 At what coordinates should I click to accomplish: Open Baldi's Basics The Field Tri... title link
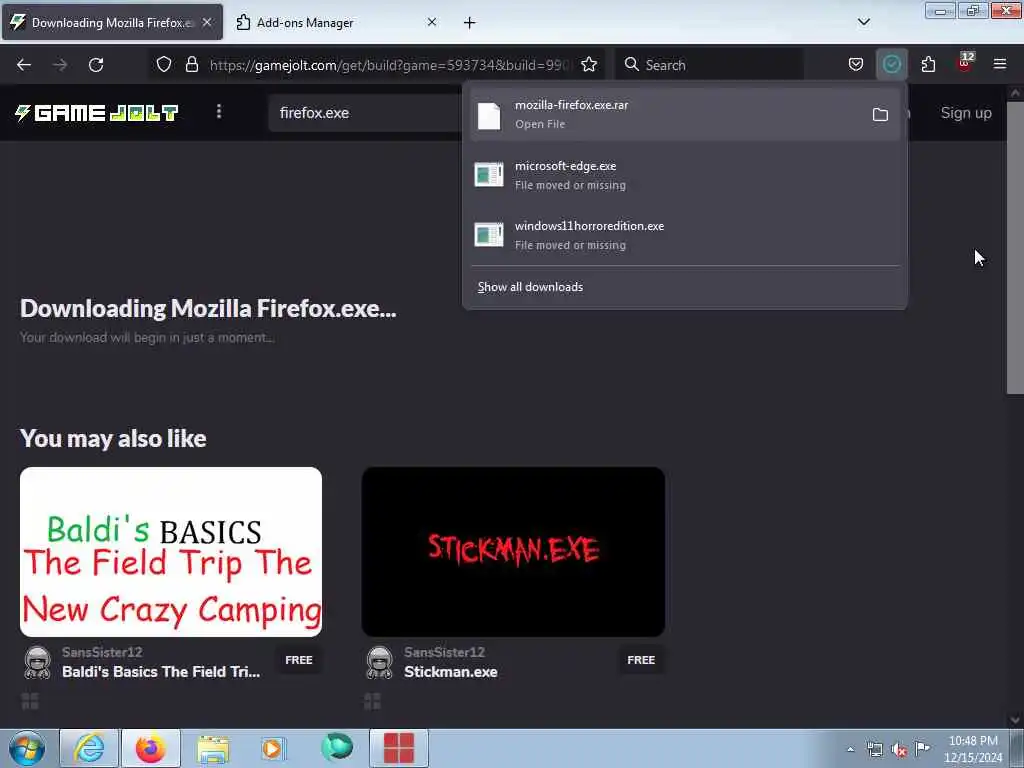coord(161,672)
